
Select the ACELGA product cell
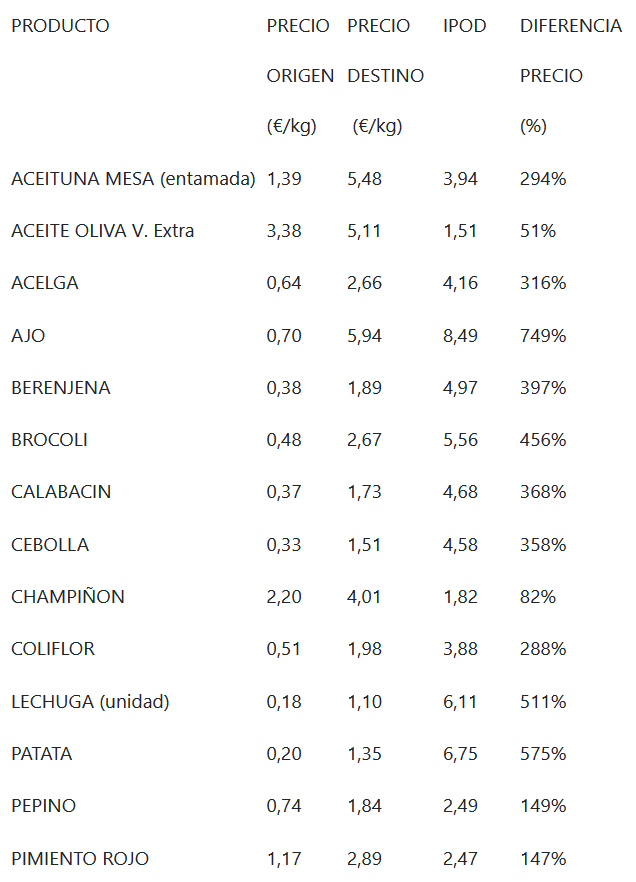44,283
